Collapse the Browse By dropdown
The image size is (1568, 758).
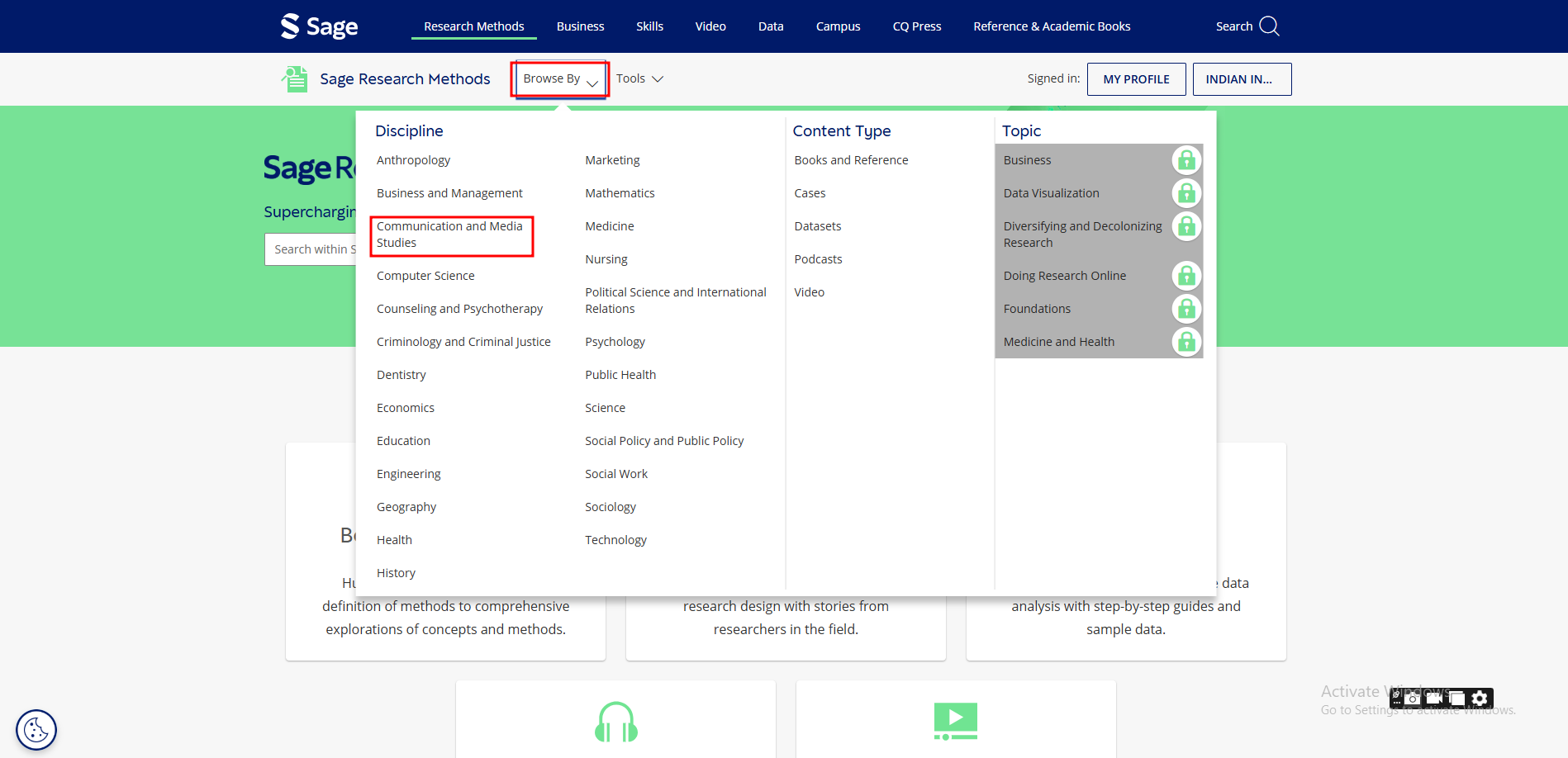click(x=560, y=79)
